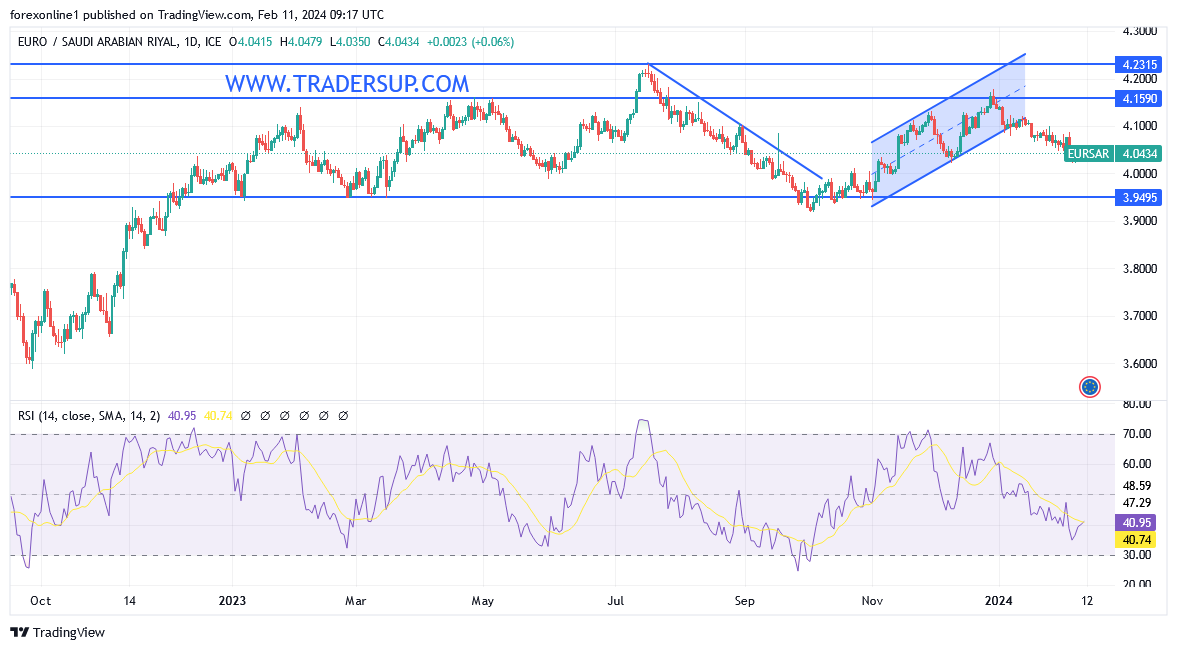Screen dimensions: 1177x650
Task: Click the red circled emblem above the RSI panel
Action: 1089,387
